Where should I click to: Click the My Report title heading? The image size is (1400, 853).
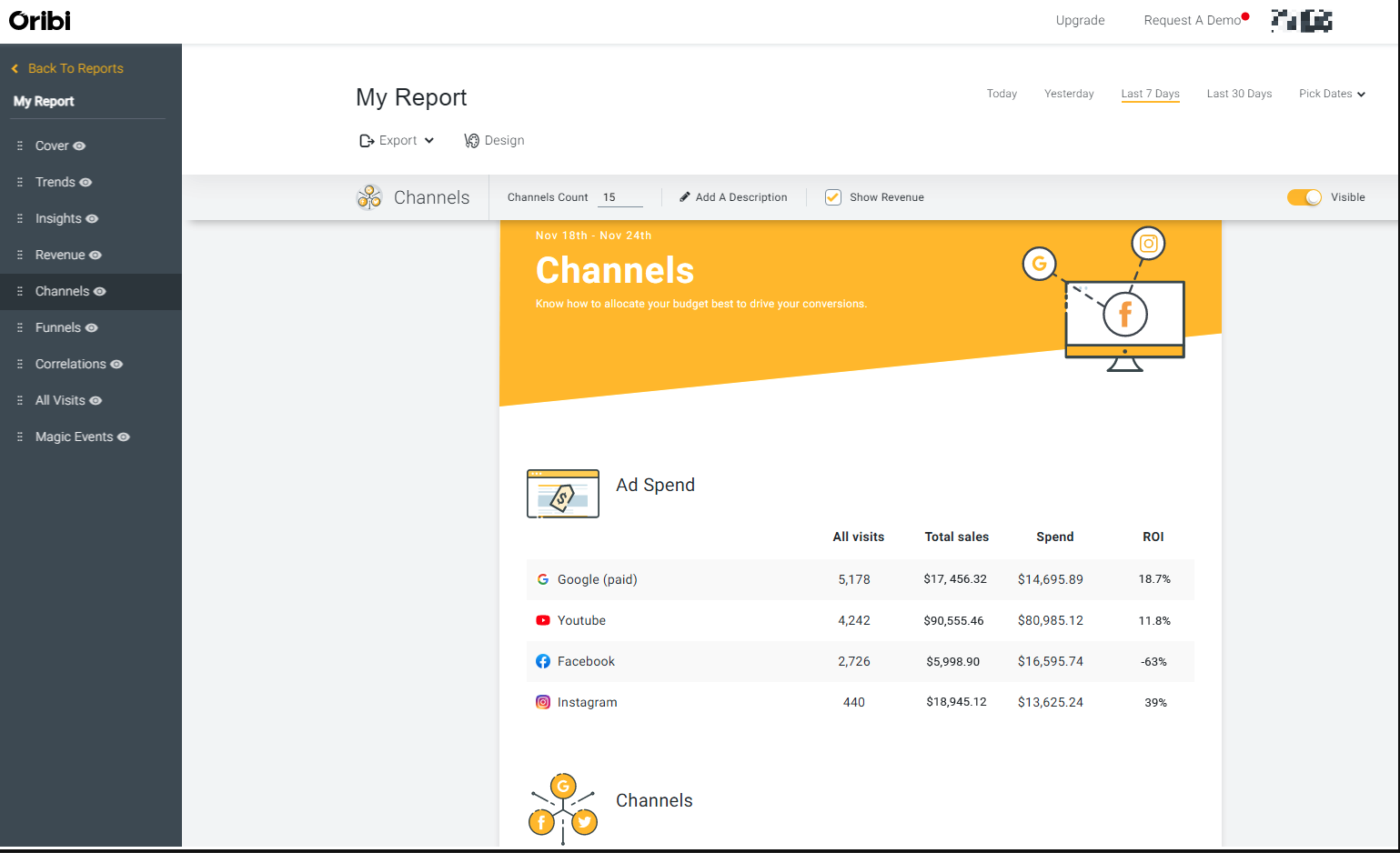(x=411, y=97)
